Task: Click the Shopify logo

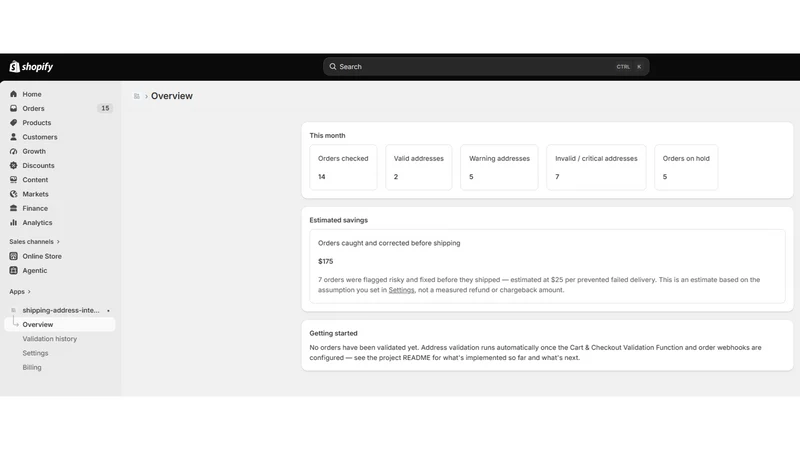Action: 31,66
